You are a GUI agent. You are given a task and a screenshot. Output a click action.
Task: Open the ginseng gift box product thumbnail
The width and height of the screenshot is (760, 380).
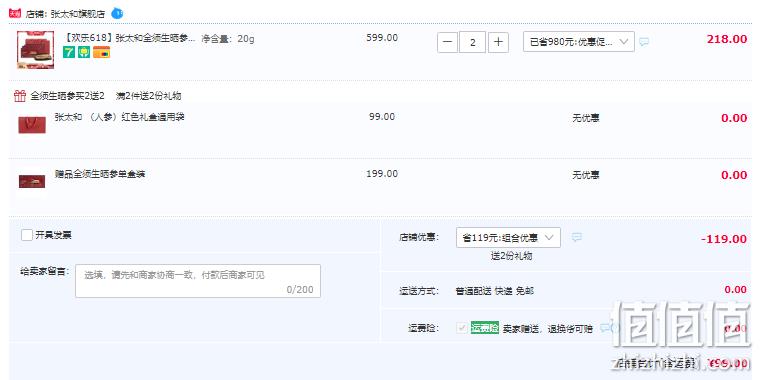coord(35,50)
